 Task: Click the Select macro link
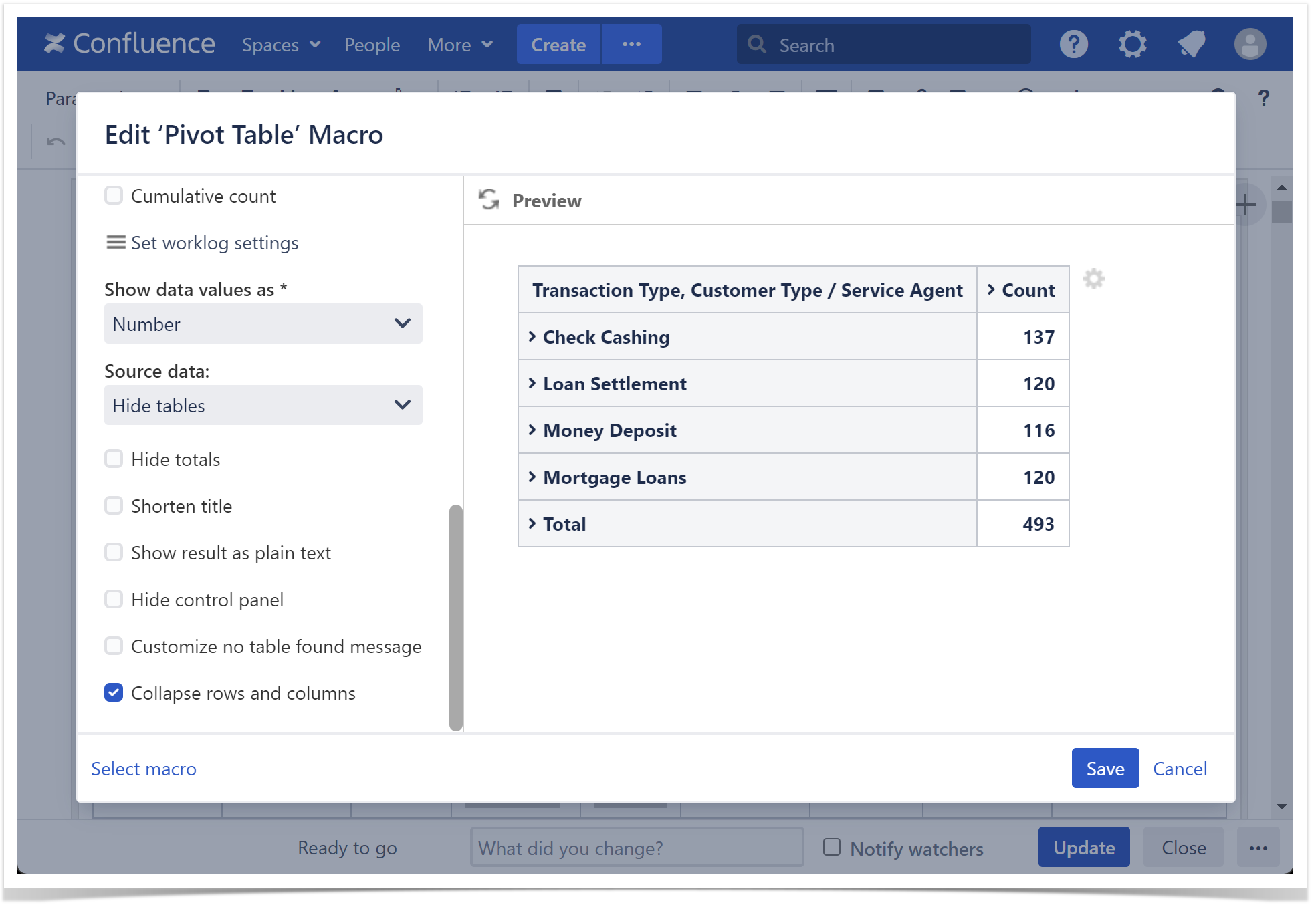coord(144,769)
